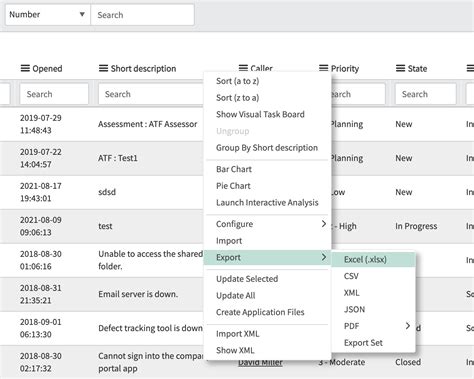Image resolution: width=474 pixels, height=379 pixels.
Task: Click the State column search box
Action: [x=426, y=94]
